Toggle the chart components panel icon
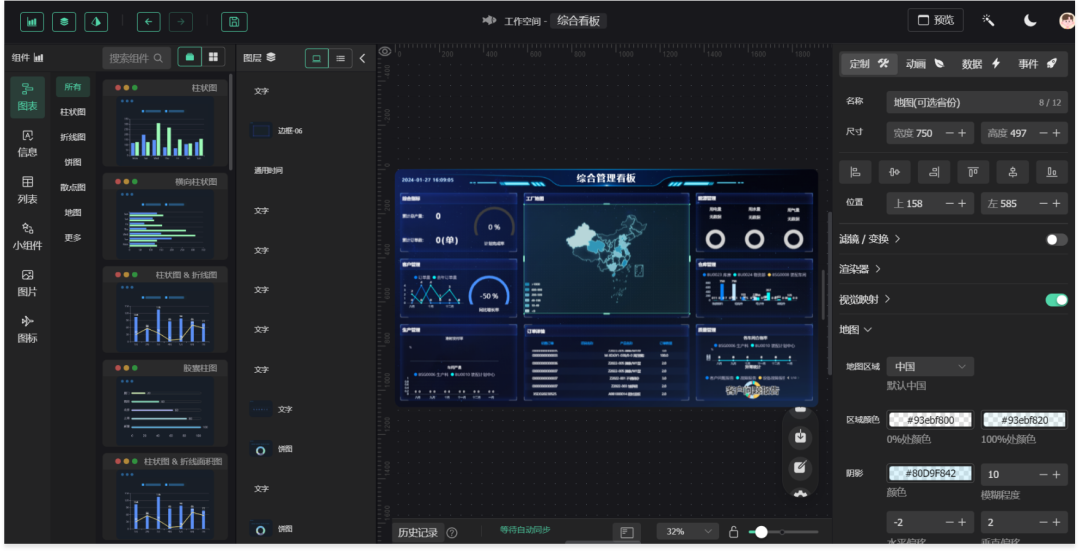The height and width of the screenshot is (553, 1080). point(32,21)
